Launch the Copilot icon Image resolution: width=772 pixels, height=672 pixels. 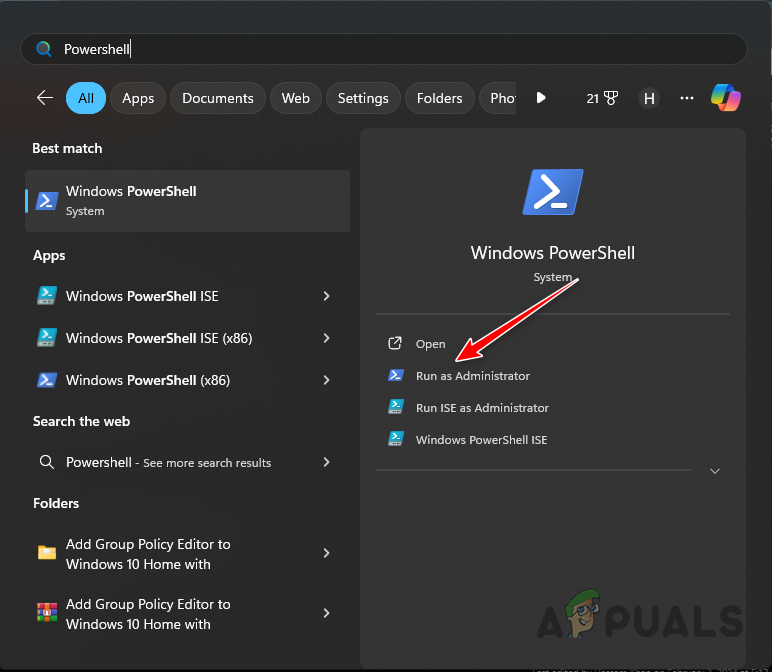(x=726, y=97)
